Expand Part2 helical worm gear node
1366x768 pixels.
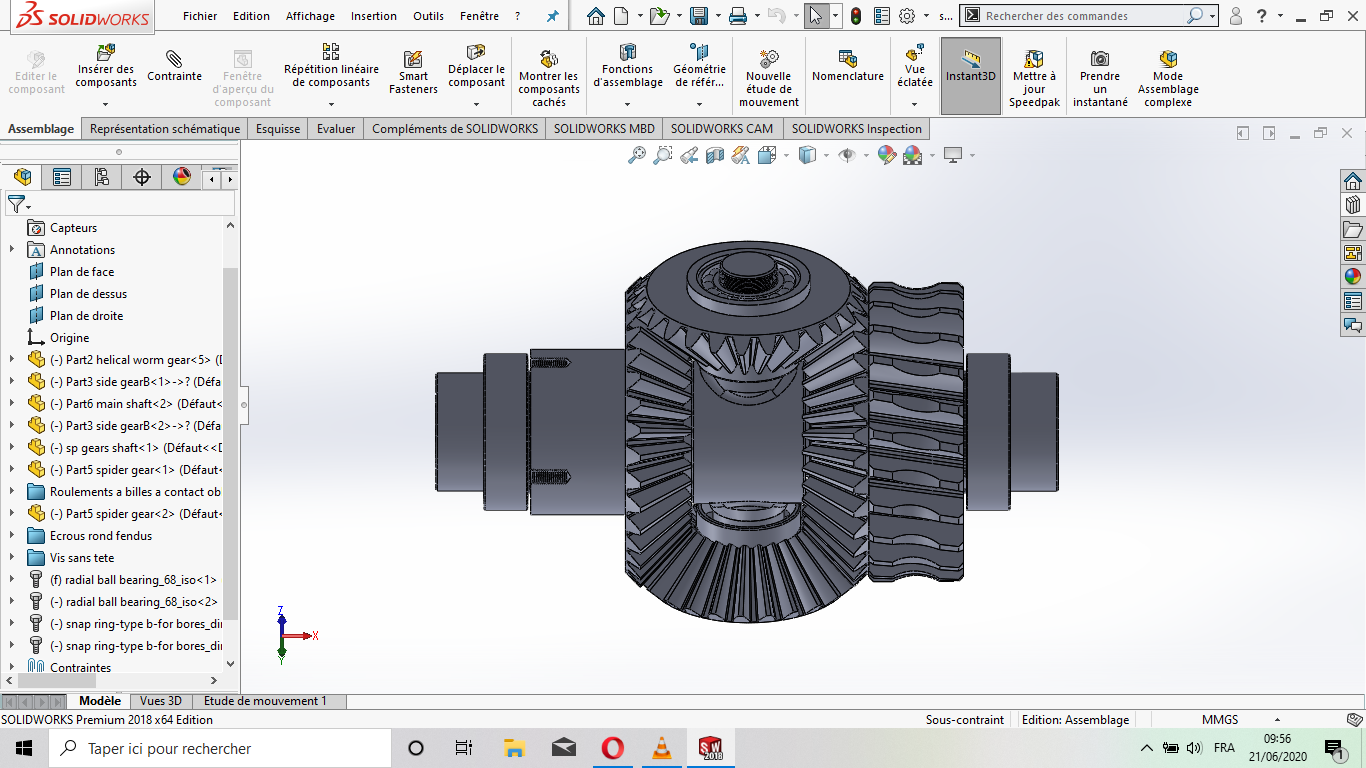pos(12,360)
